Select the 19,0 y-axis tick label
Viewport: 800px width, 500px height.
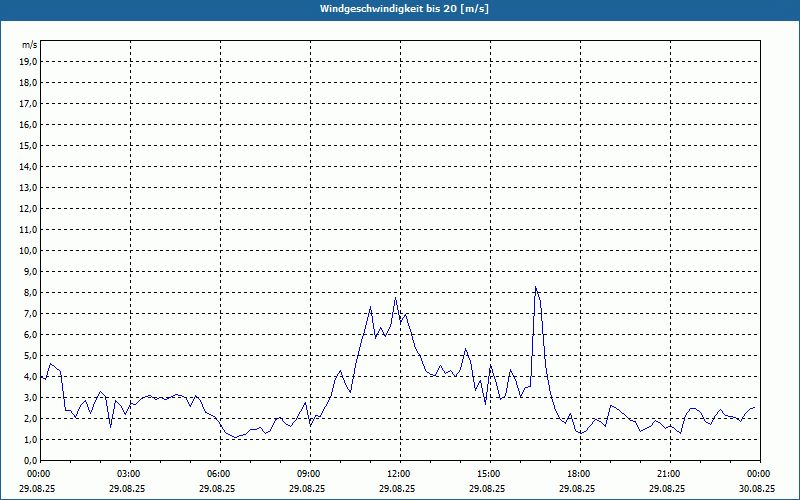coord(28,61)
